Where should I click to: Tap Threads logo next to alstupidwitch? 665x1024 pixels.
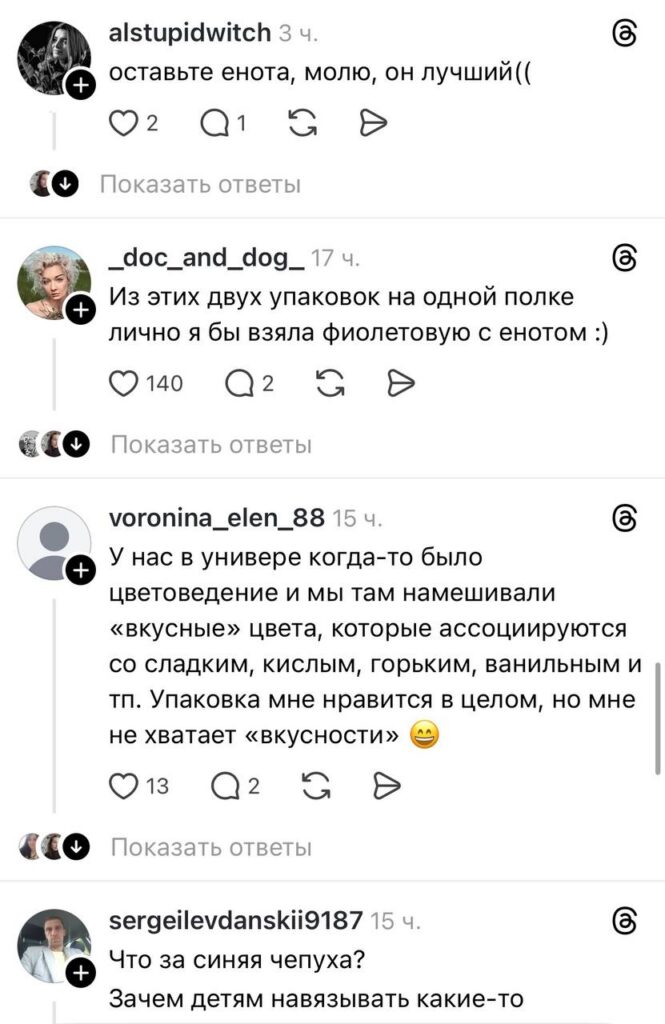coord(623,35)
